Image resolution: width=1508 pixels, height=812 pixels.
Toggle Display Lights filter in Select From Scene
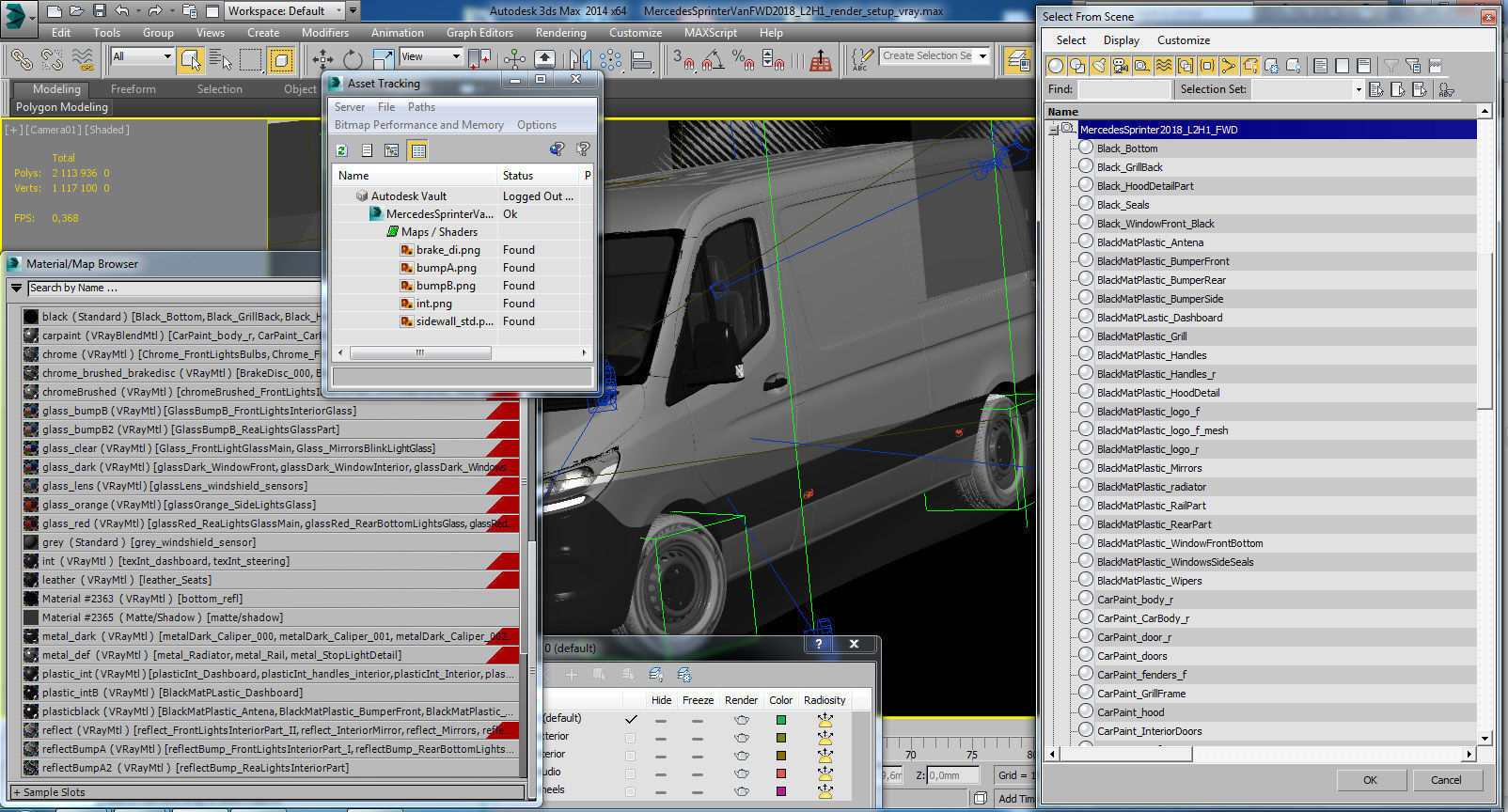click(x=1099, y=65)
